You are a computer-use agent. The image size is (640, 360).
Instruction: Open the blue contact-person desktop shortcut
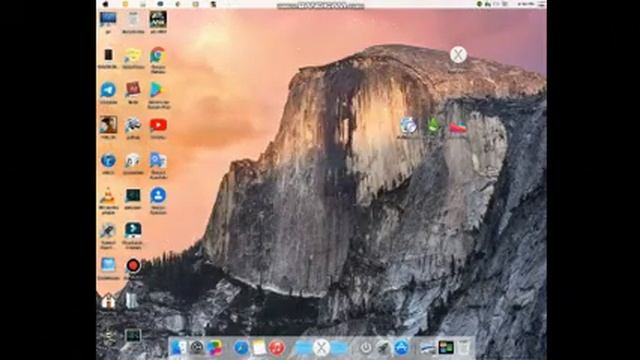point(158,196)
